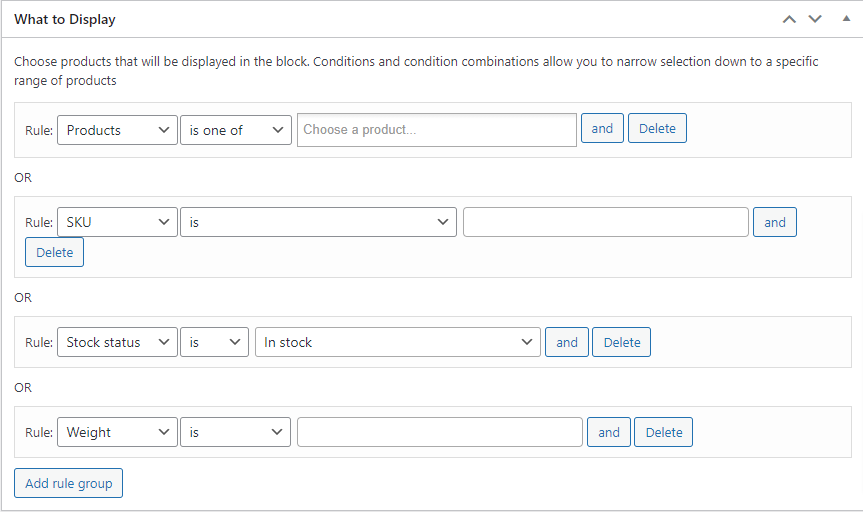Image resolution: width=863 pixels, height=512 pixels.
Task: Move What to Display panel down
Action: pos(815,19)
